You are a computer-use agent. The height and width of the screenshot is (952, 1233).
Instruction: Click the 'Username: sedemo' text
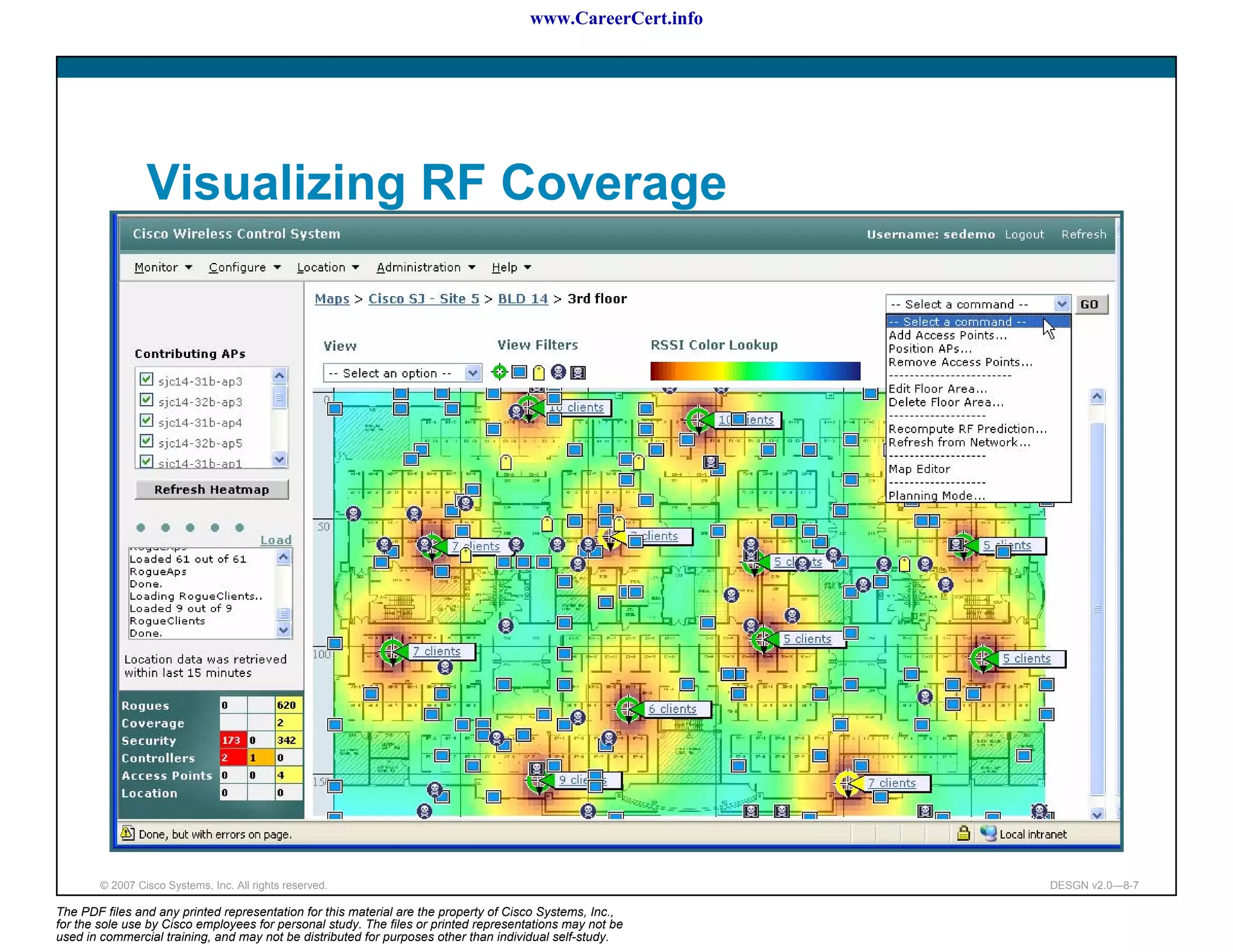[931, 234]
